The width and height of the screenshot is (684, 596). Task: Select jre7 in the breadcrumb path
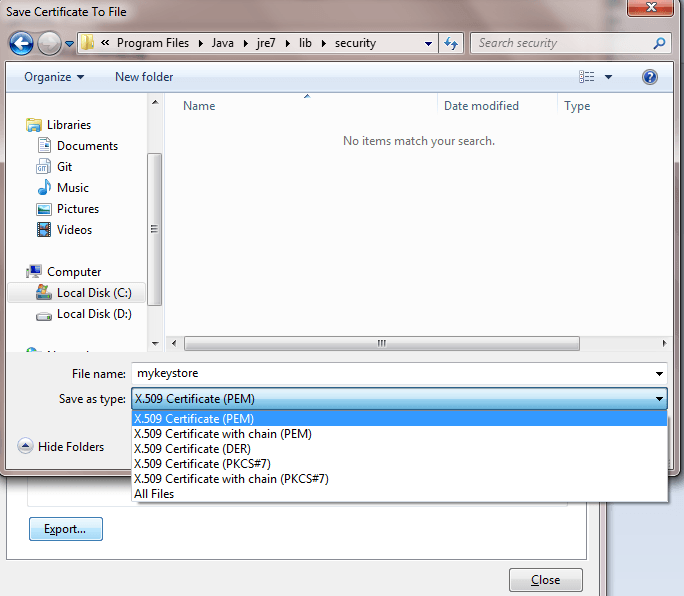266,43
